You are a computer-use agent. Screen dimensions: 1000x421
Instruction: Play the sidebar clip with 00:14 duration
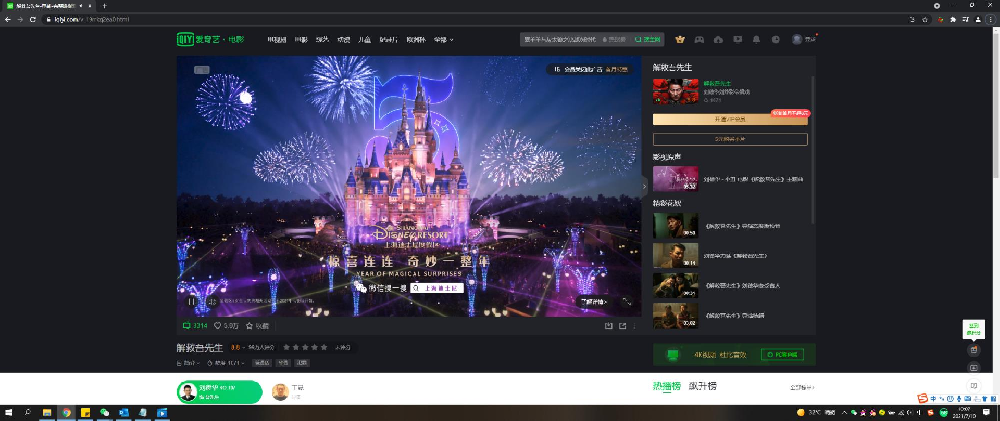pyautogui.click(x=675, y=255)
